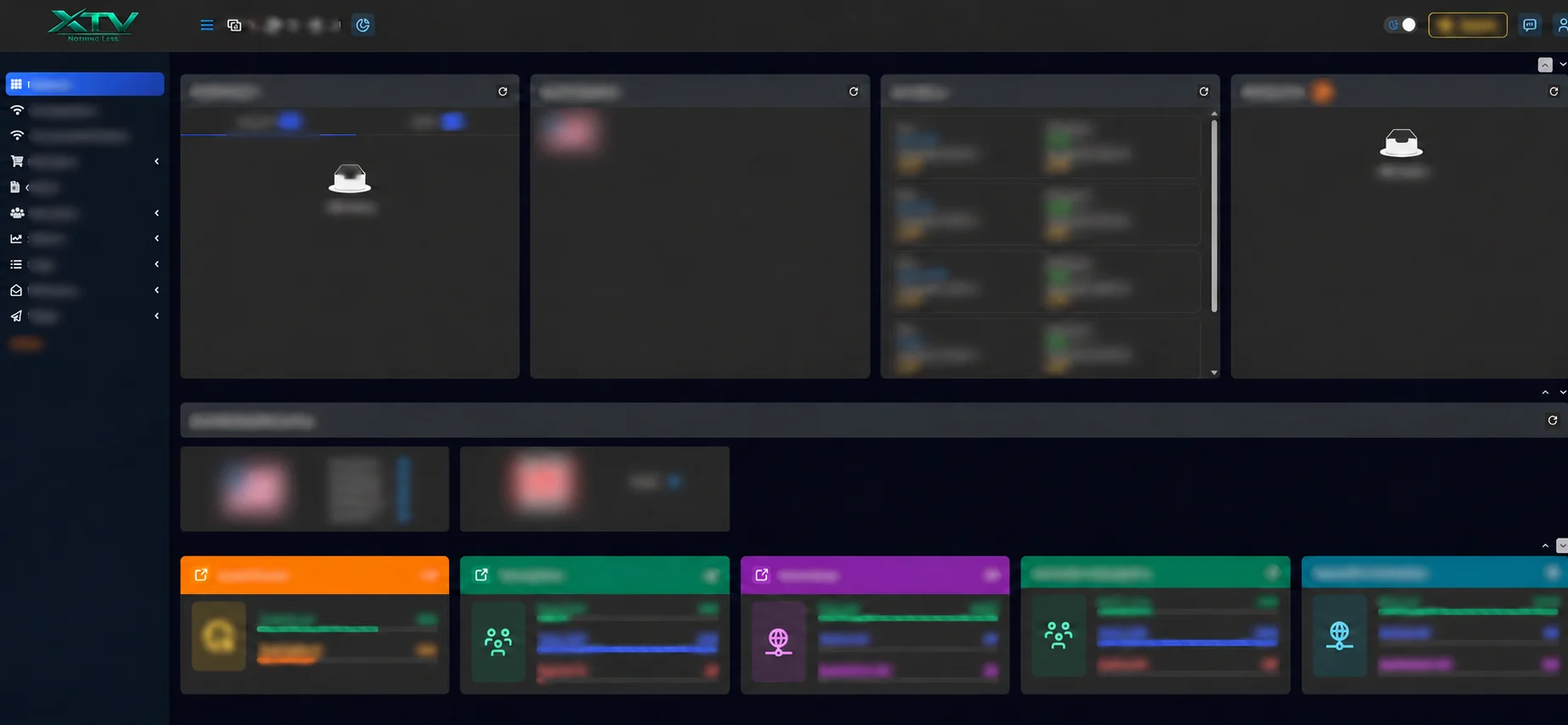Click scroll-up arrow of the list panel scrollbar

[1214, 113]
